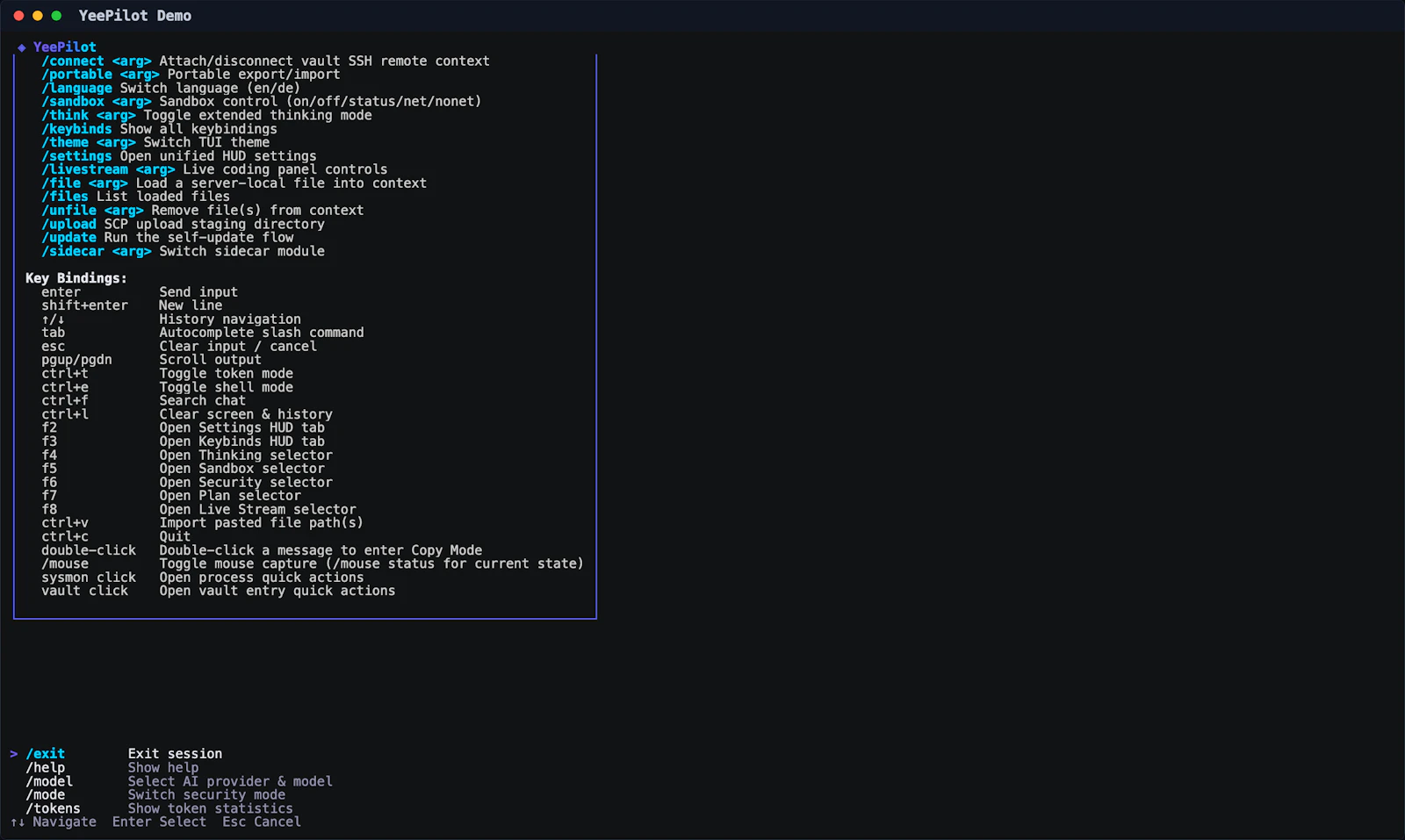Click the Navigate arrows hint
Image resolution: width=1405 pixels, height=840 pixels.
click(x=54, y=822)
